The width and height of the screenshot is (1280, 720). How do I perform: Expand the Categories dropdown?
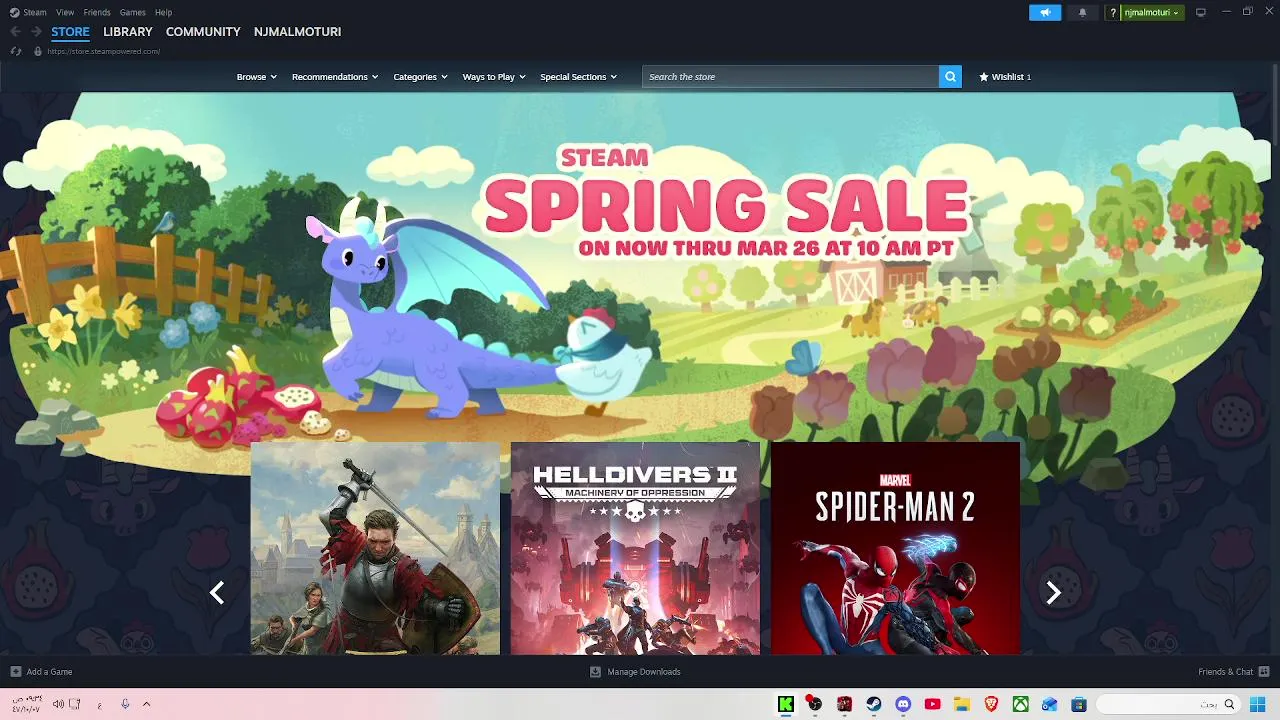pos(420,77)
